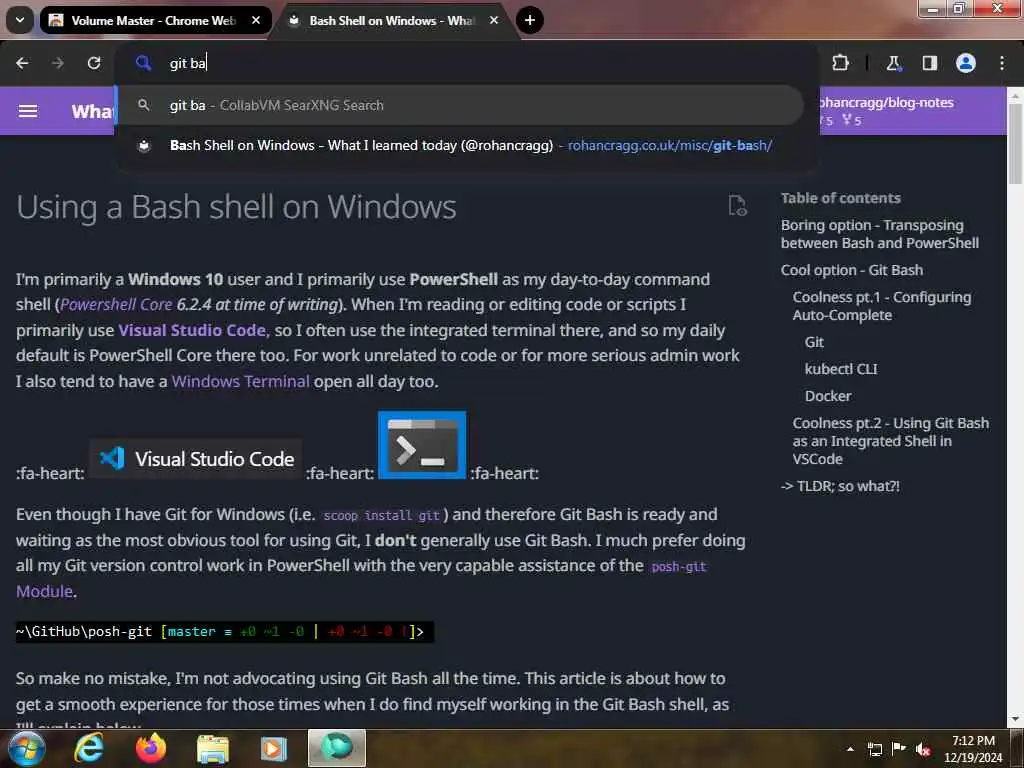Image resolution: width=1024 pixels, height=768 pixels.
Task: Open the Chrome Labs flask icon
Action: pos(893,63)
